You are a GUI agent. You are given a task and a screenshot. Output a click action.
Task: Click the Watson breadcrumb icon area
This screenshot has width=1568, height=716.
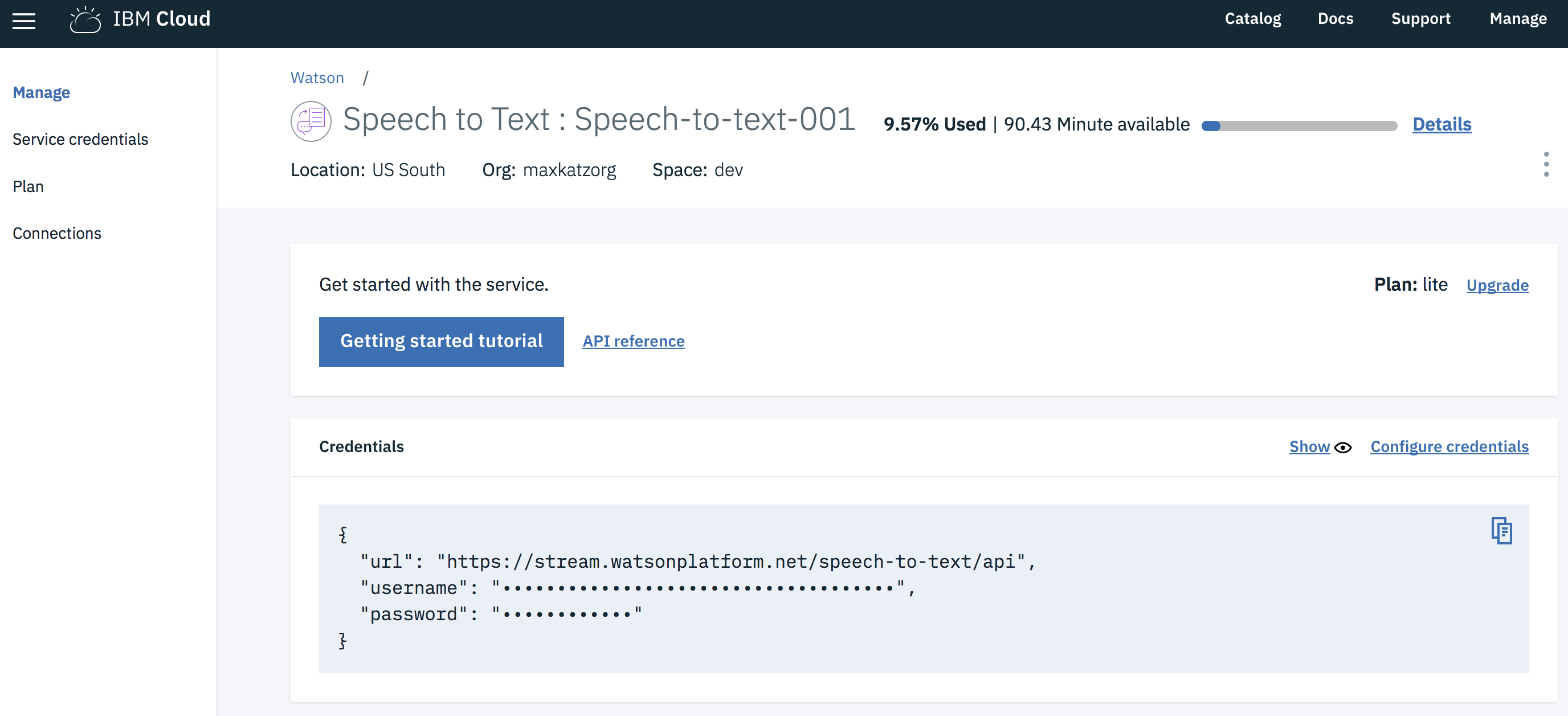pos(317,78)
